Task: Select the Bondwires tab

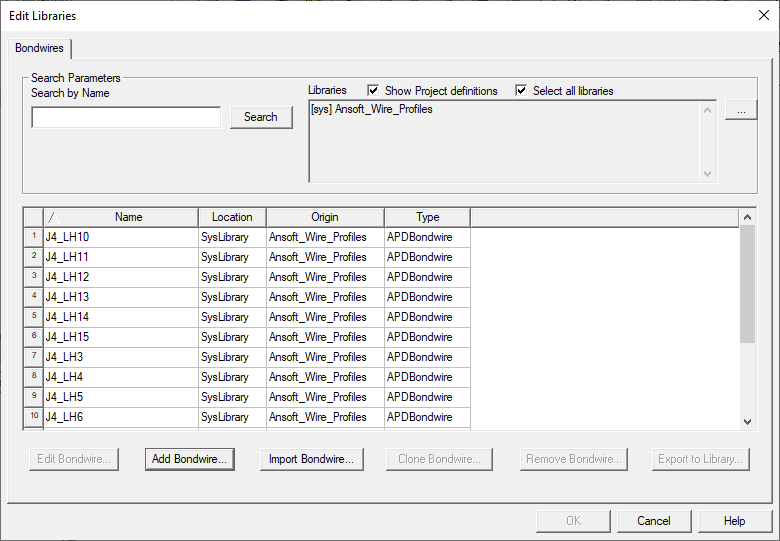Action: coord(39,48)
